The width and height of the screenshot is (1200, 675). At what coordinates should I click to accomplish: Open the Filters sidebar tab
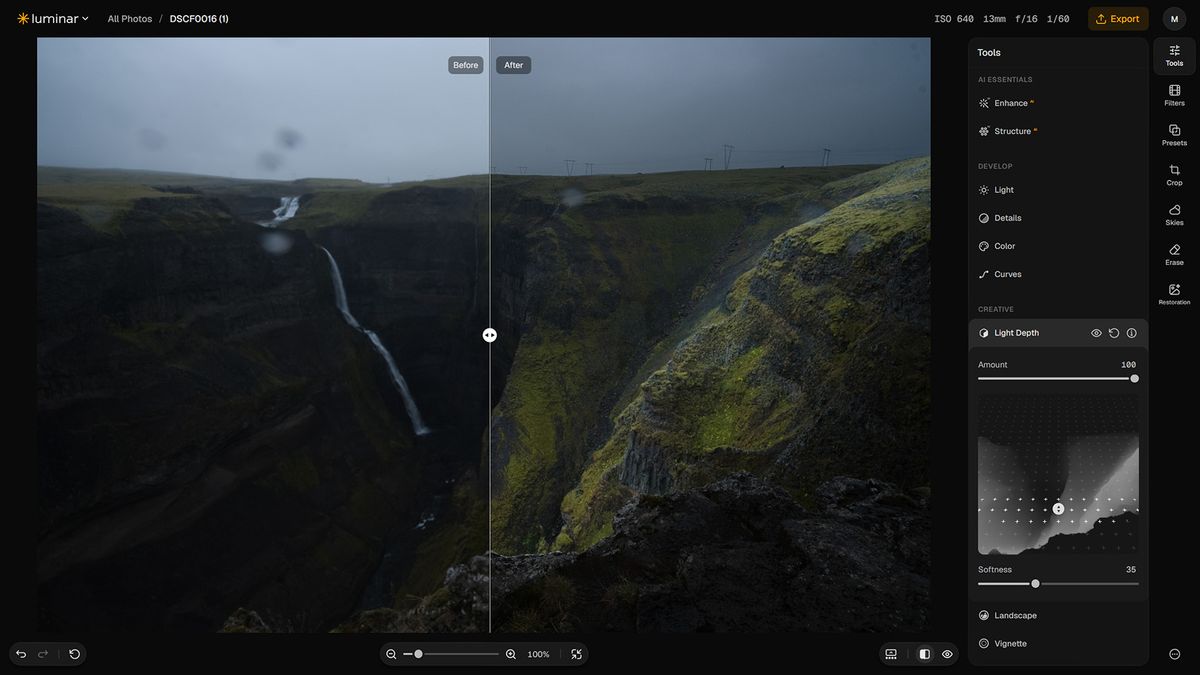(x=1174, y=96)
